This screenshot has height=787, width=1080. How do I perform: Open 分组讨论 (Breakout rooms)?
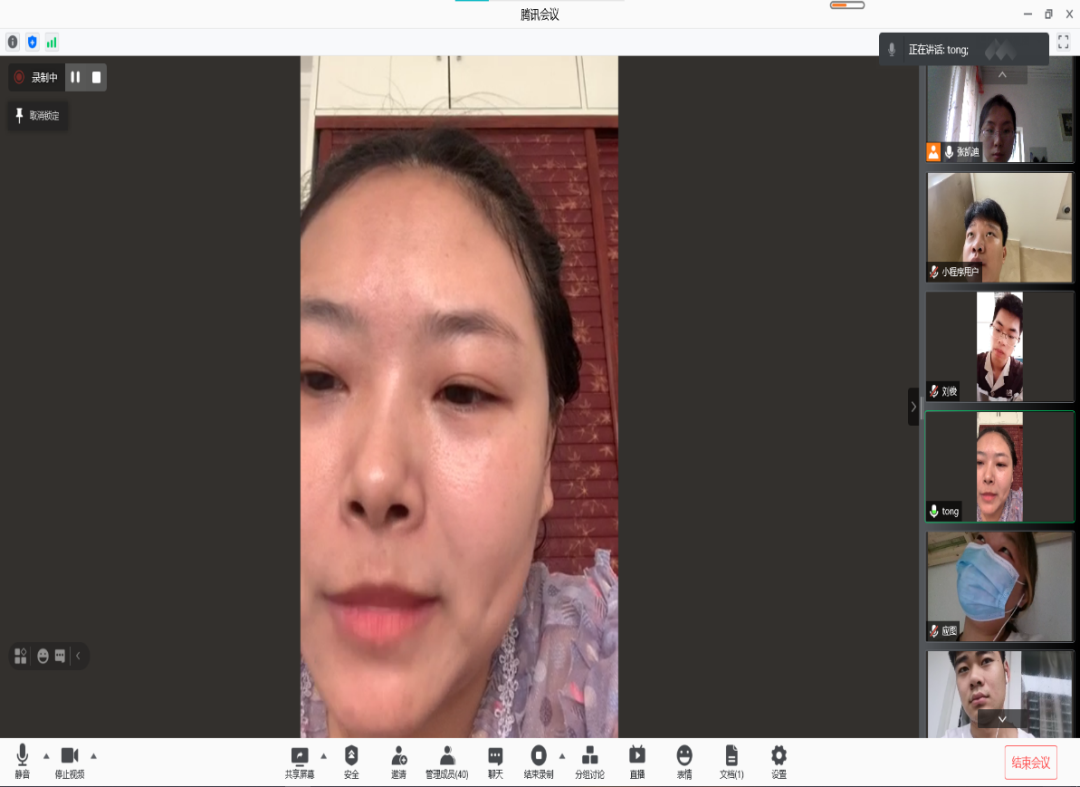(590, 761)
